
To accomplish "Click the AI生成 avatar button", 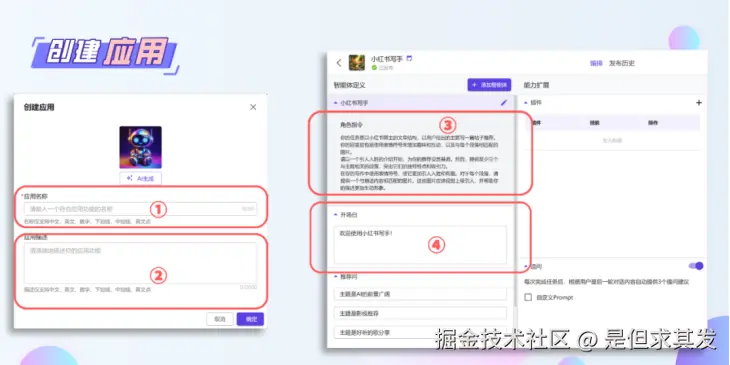I will pyautogui.click(x=141, y=178).
